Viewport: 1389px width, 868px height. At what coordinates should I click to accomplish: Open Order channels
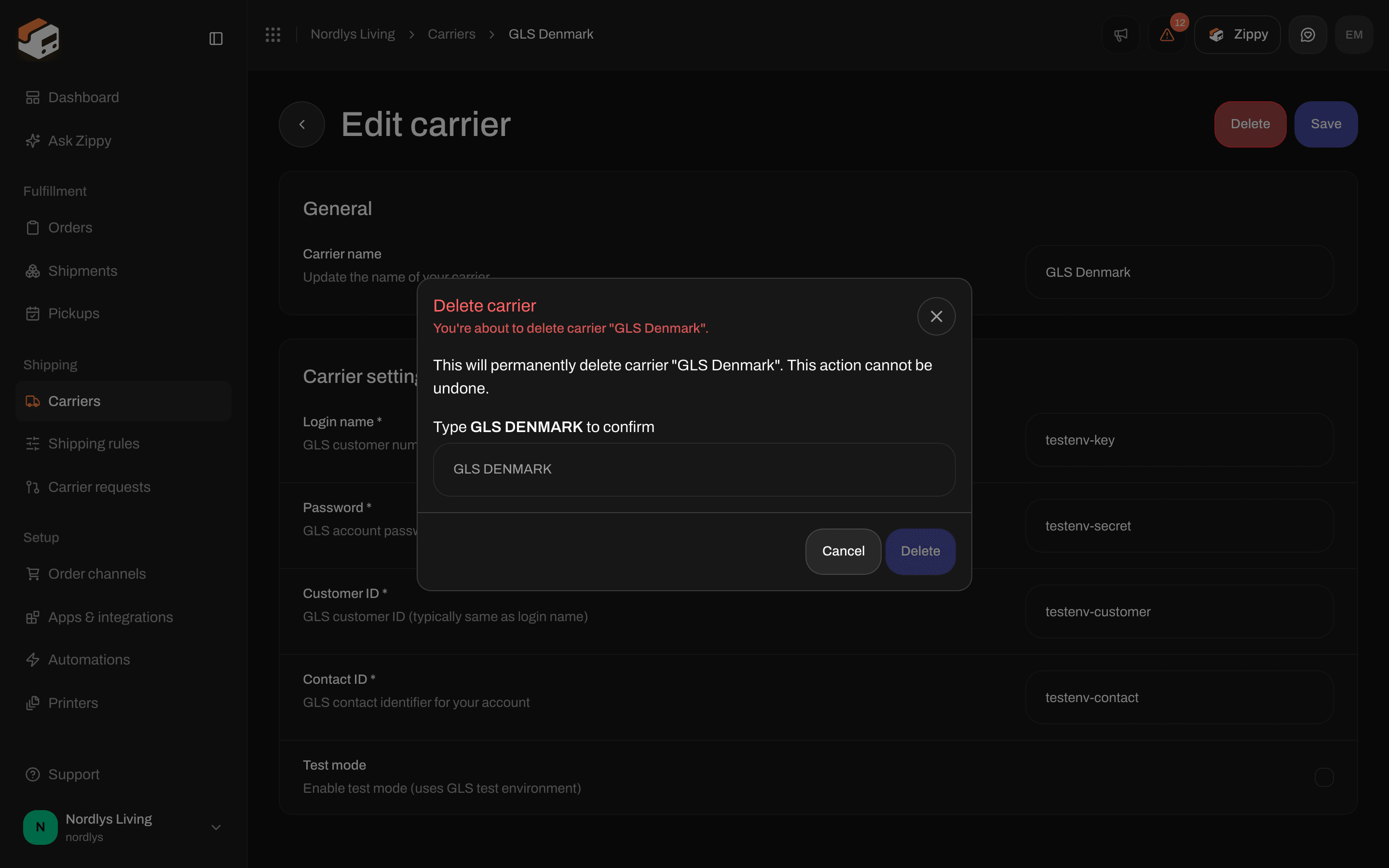123,574
